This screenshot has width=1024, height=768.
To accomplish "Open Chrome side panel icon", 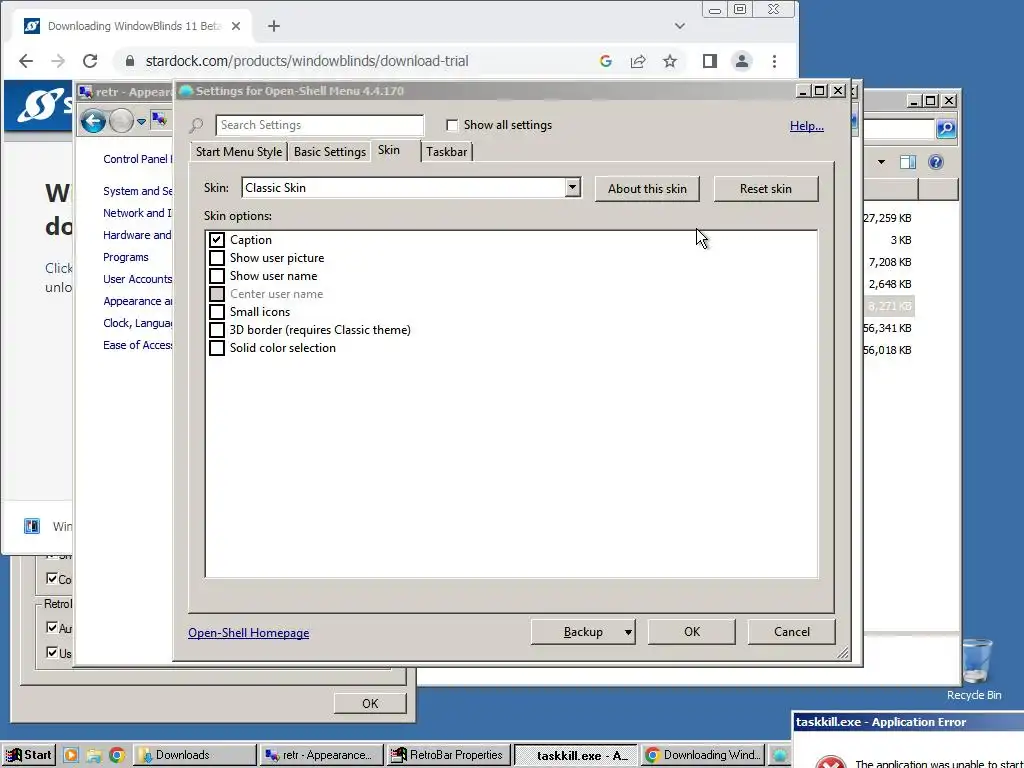I will tap(709, 61).
